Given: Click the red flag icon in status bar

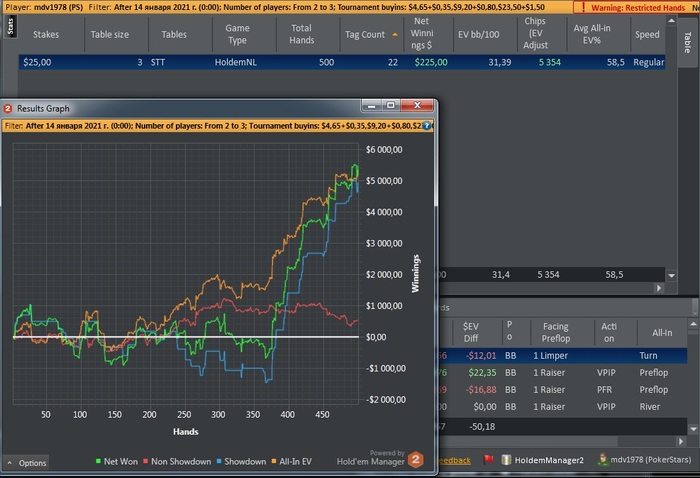Looking at the screenshot, I should (x=488, y=460).
